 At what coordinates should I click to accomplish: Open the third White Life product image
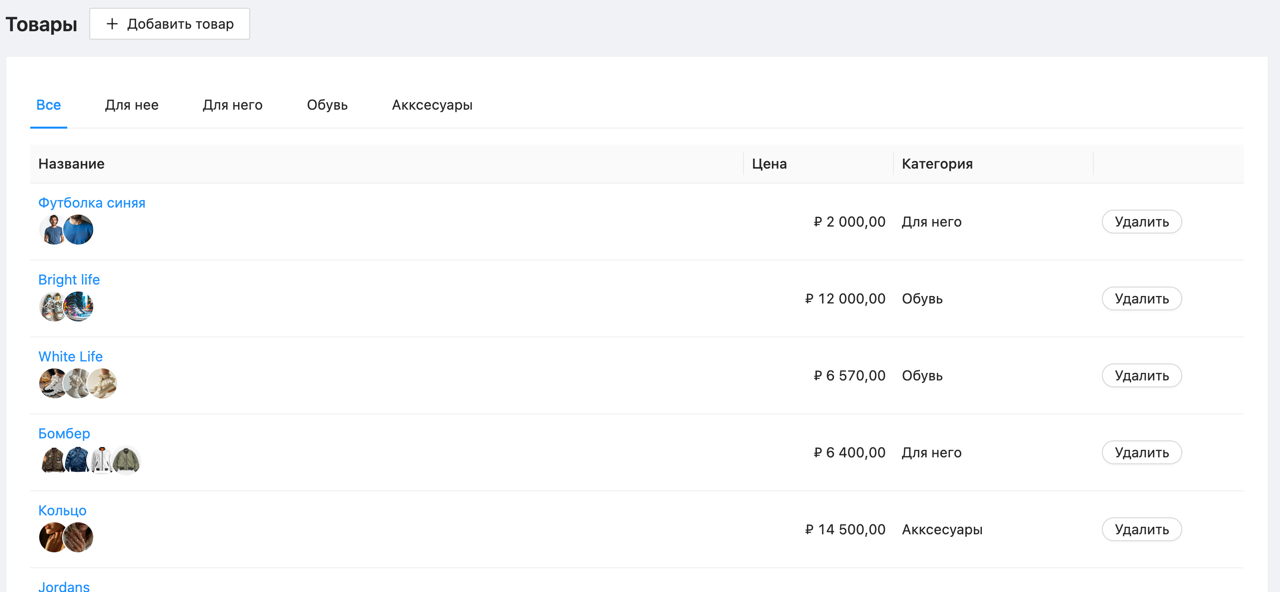click(x=102, y=384)
